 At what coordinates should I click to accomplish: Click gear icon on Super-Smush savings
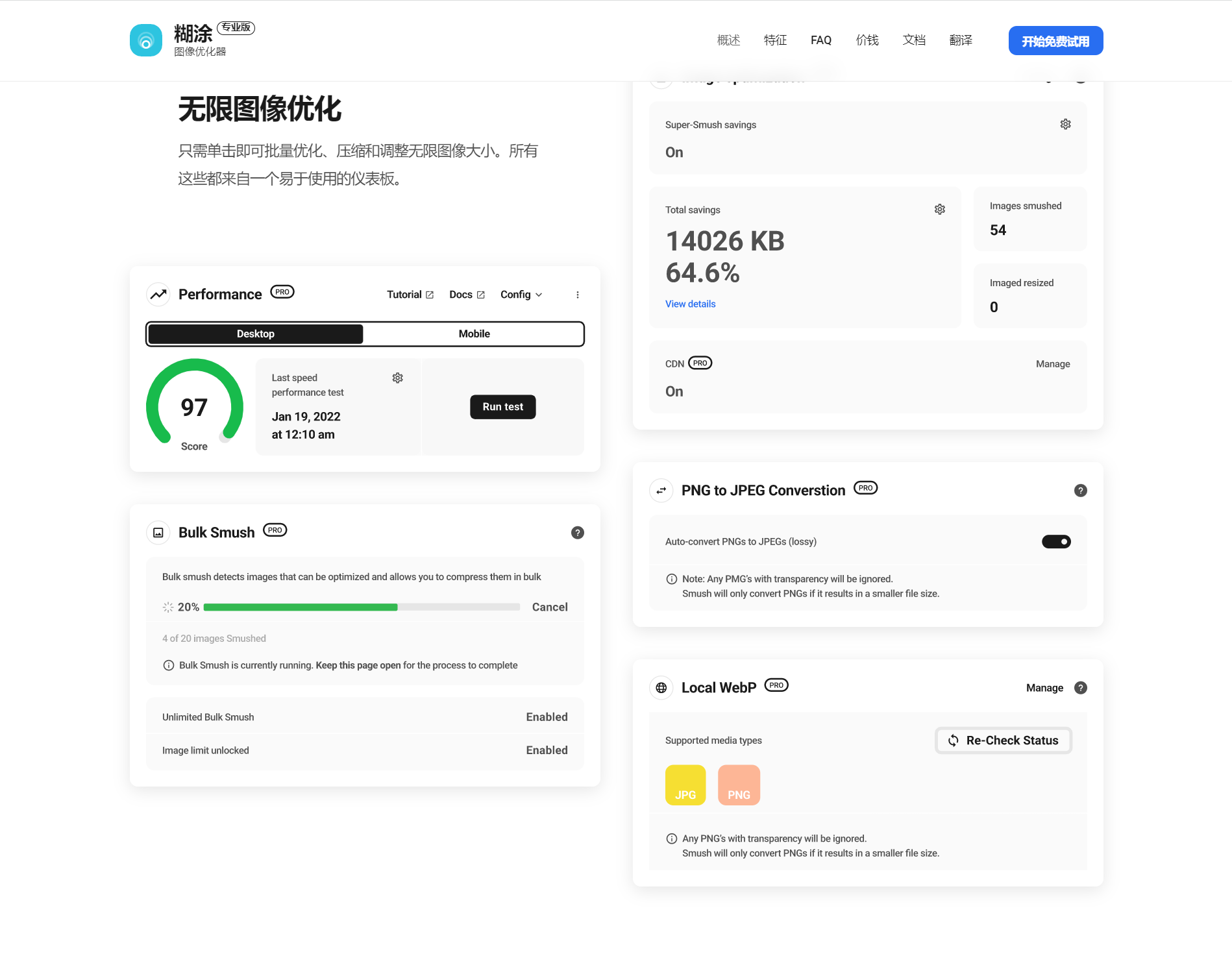[1066, 124]
